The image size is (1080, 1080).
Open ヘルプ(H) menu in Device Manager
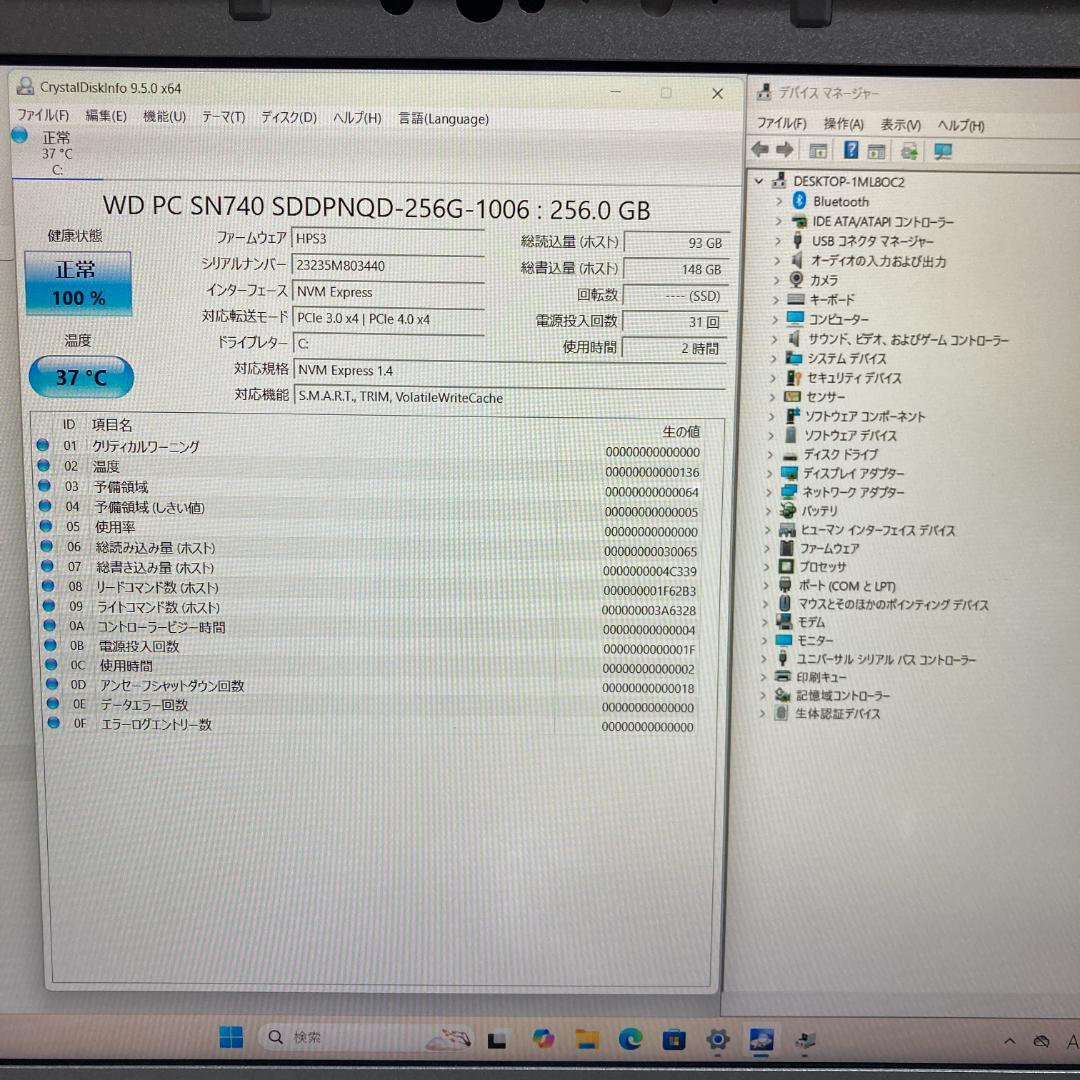click(x=961, y=125)
